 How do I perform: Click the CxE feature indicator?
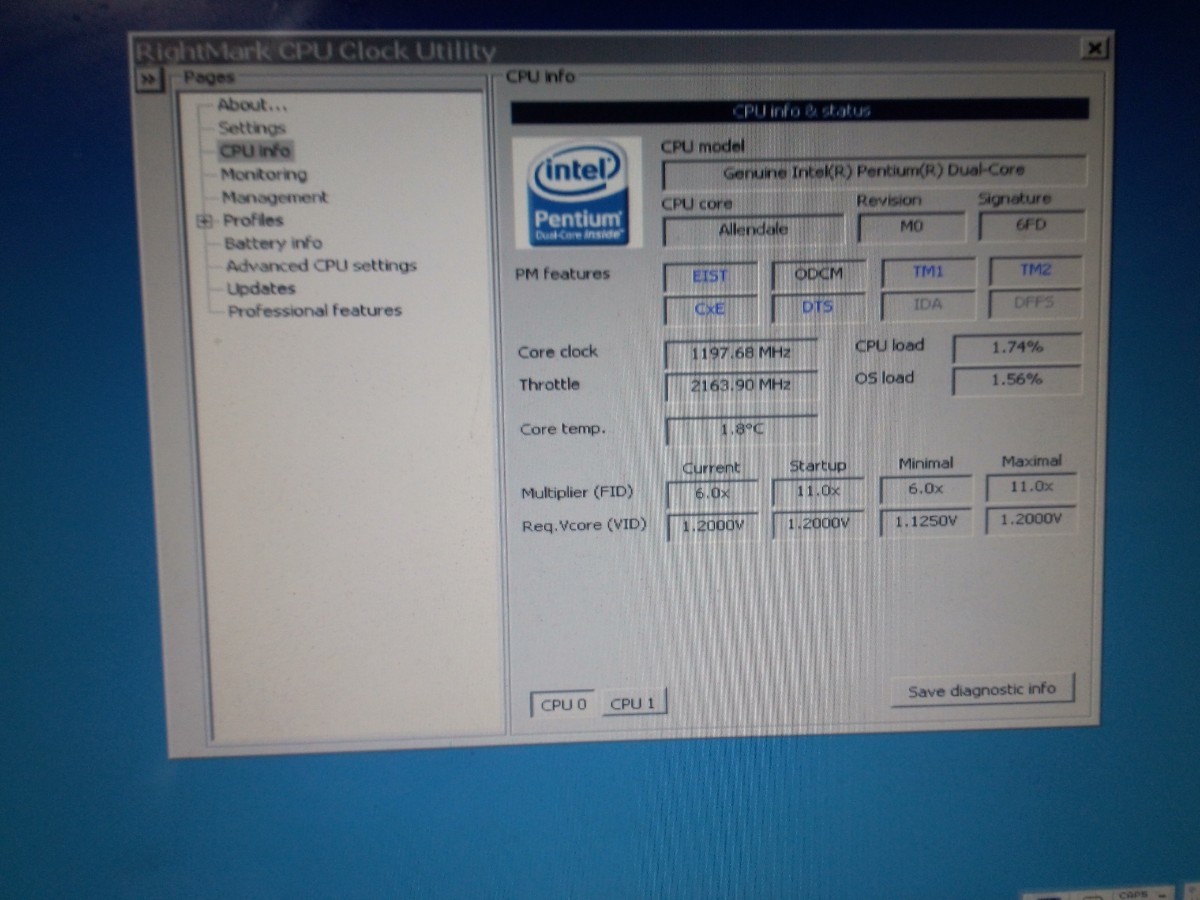click(x=710, y=309)
